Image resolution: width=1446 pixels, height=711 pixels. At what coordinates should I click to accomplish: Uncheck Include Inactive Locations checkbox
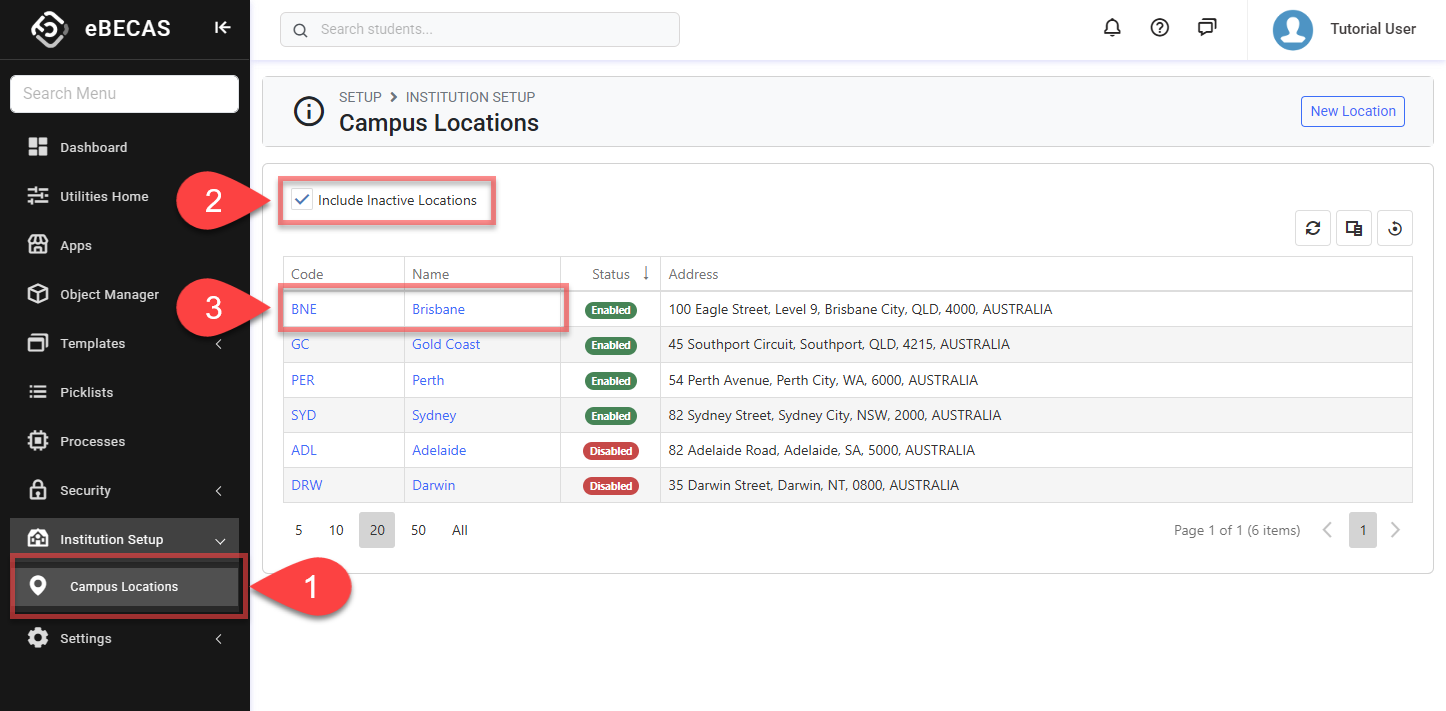302,200
